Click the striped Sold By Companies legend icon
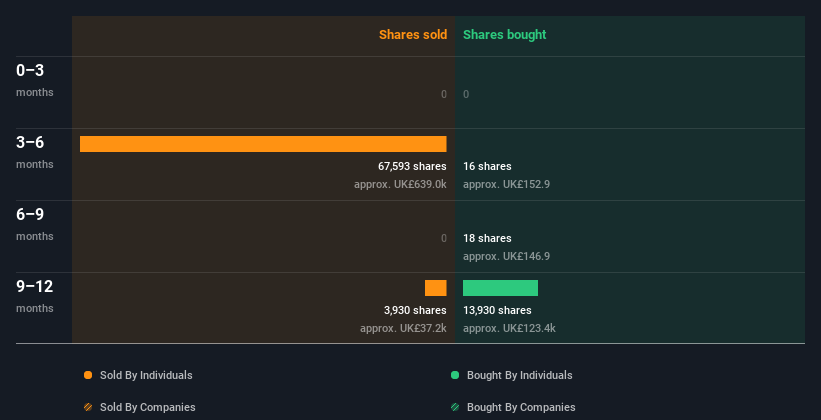The width and height of the screenshot is (821, 420). point(88,407)
